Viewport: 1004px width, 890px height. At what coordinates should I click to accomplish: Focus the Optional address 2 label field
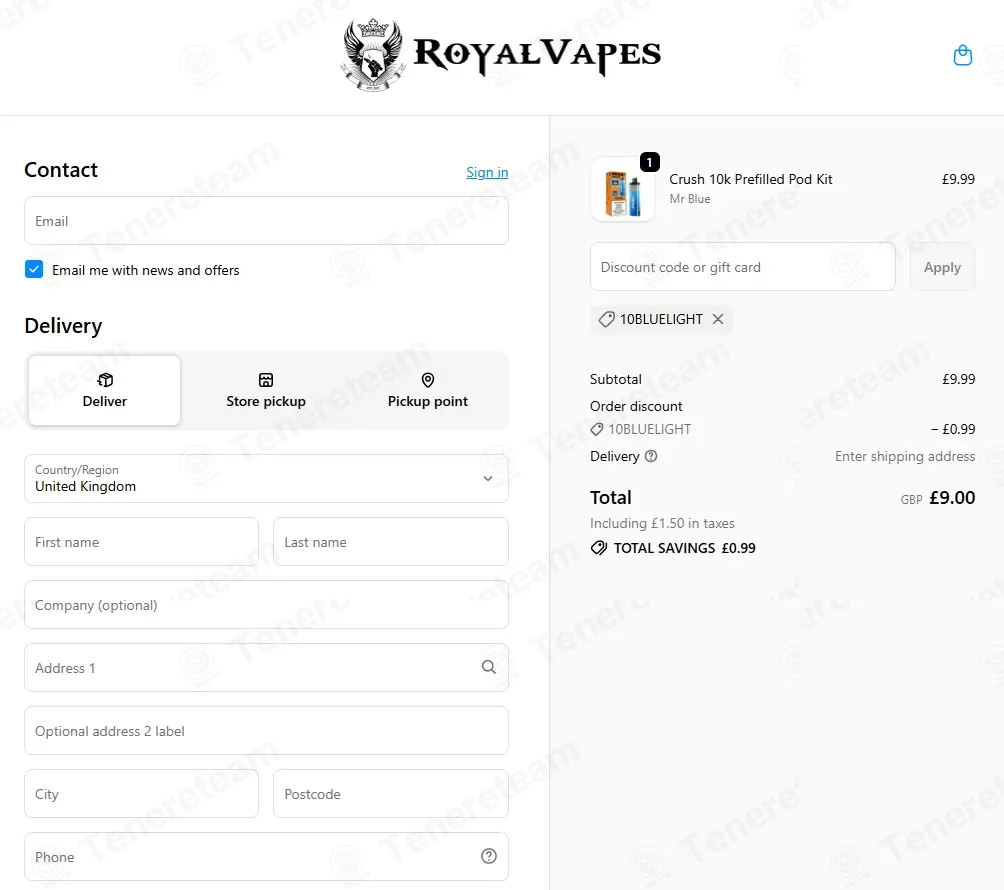pos(266,731)
